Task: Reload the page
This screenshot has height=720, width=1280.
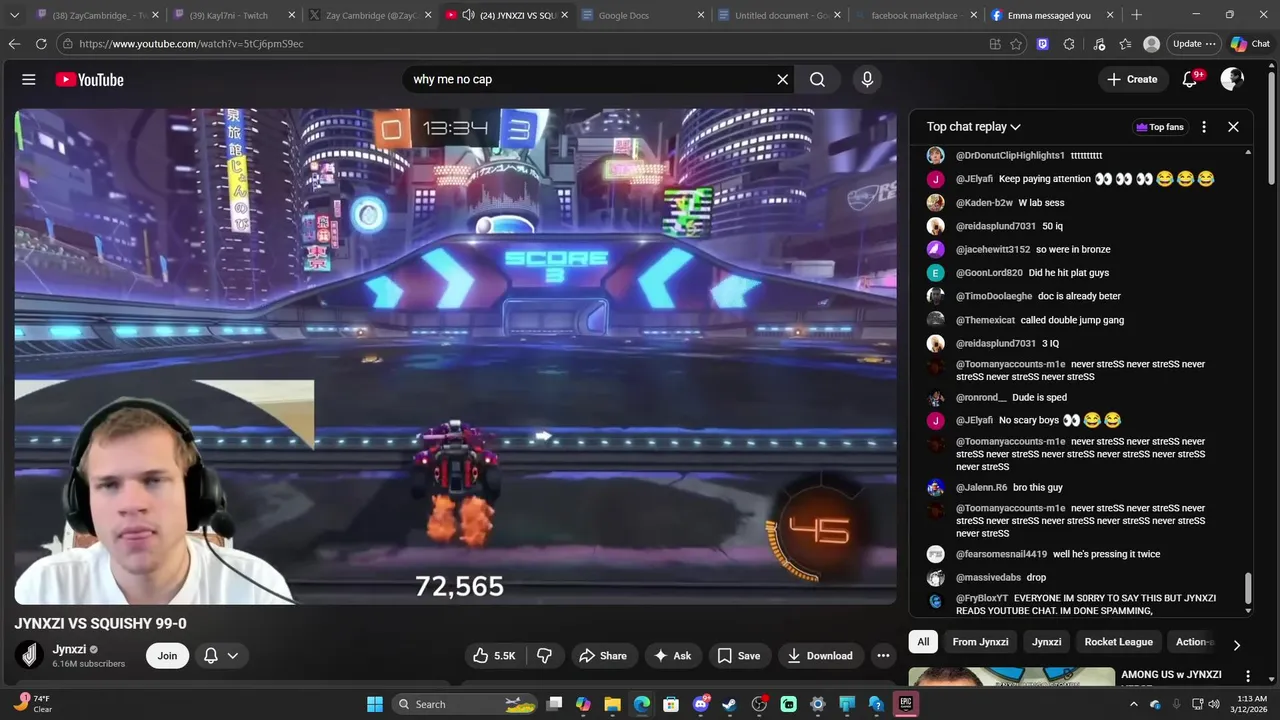Action: tap(41, 44)
